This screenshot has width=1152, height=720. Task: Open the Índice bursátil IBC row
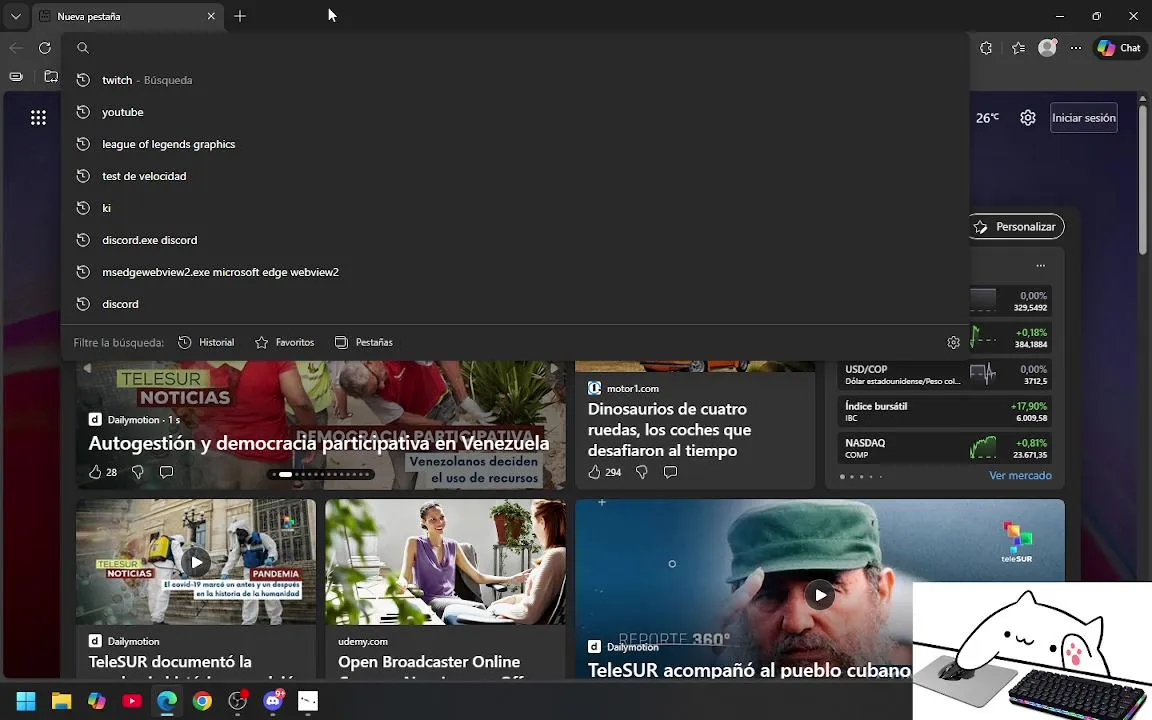click(945, 411)
